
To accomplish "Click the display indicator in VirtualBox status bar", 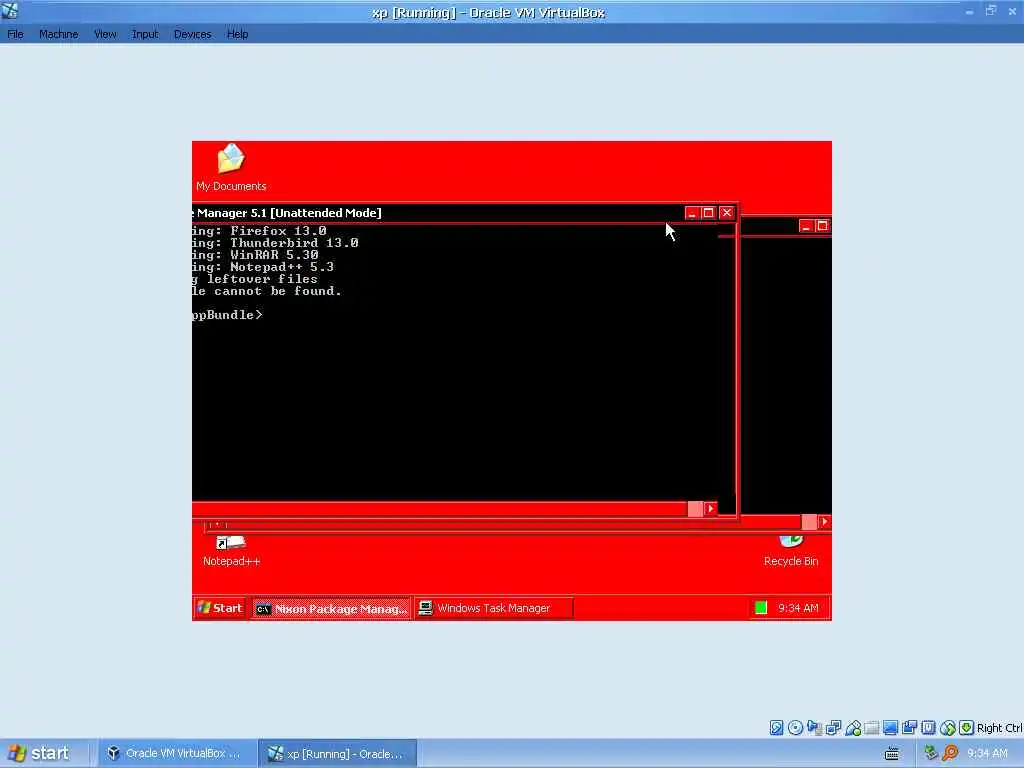I will pos(890,728).
